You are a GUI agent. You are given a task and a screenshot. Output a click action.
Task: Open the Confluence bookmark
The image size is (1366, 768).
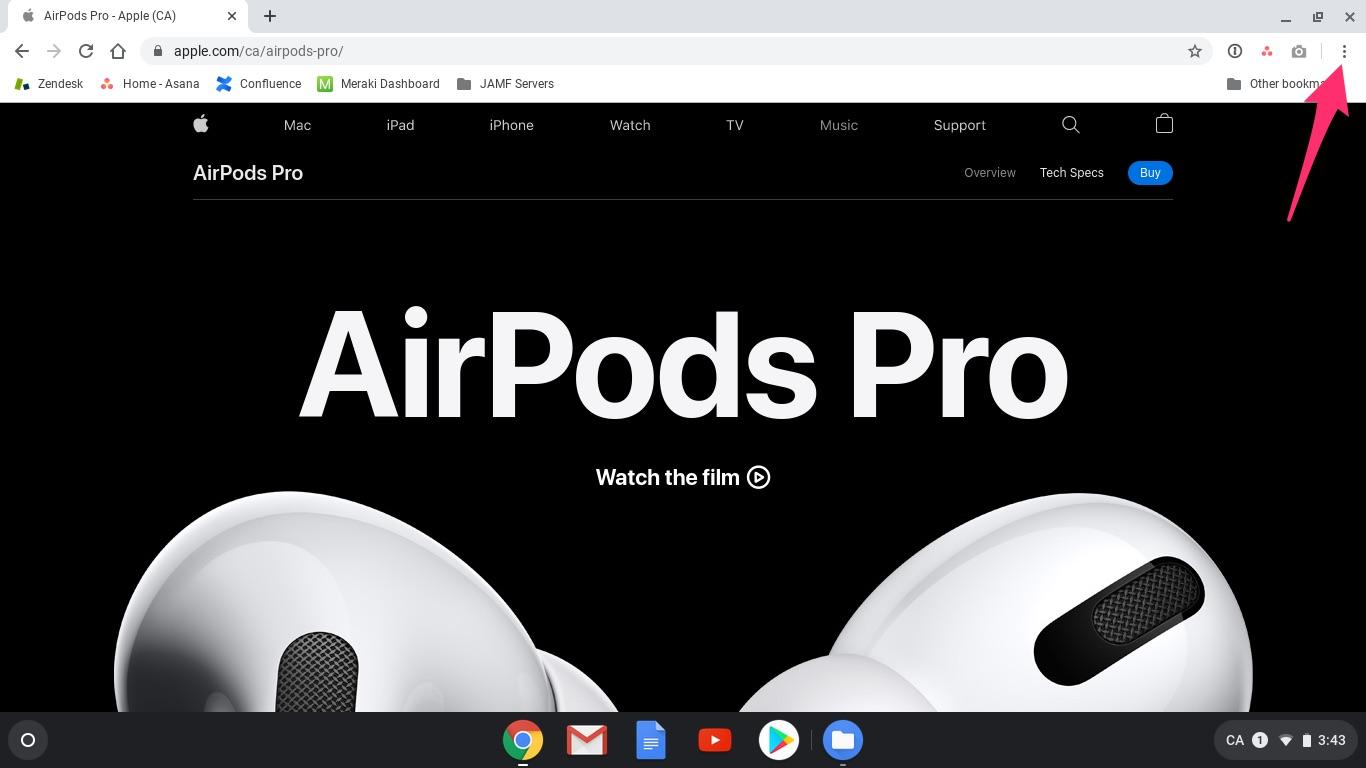[x=259, y=84]
